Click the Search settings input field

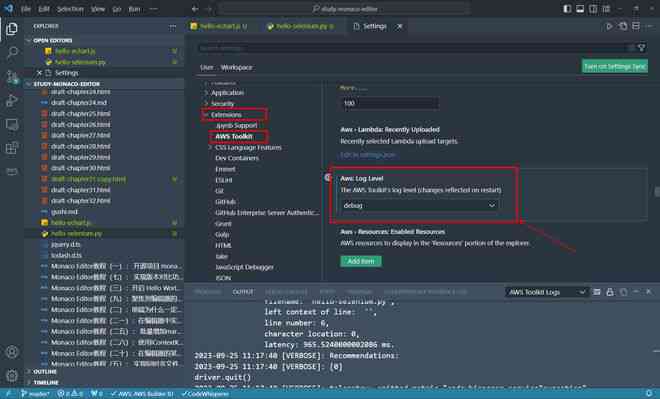pyautogui.click(x=415, y=48)
